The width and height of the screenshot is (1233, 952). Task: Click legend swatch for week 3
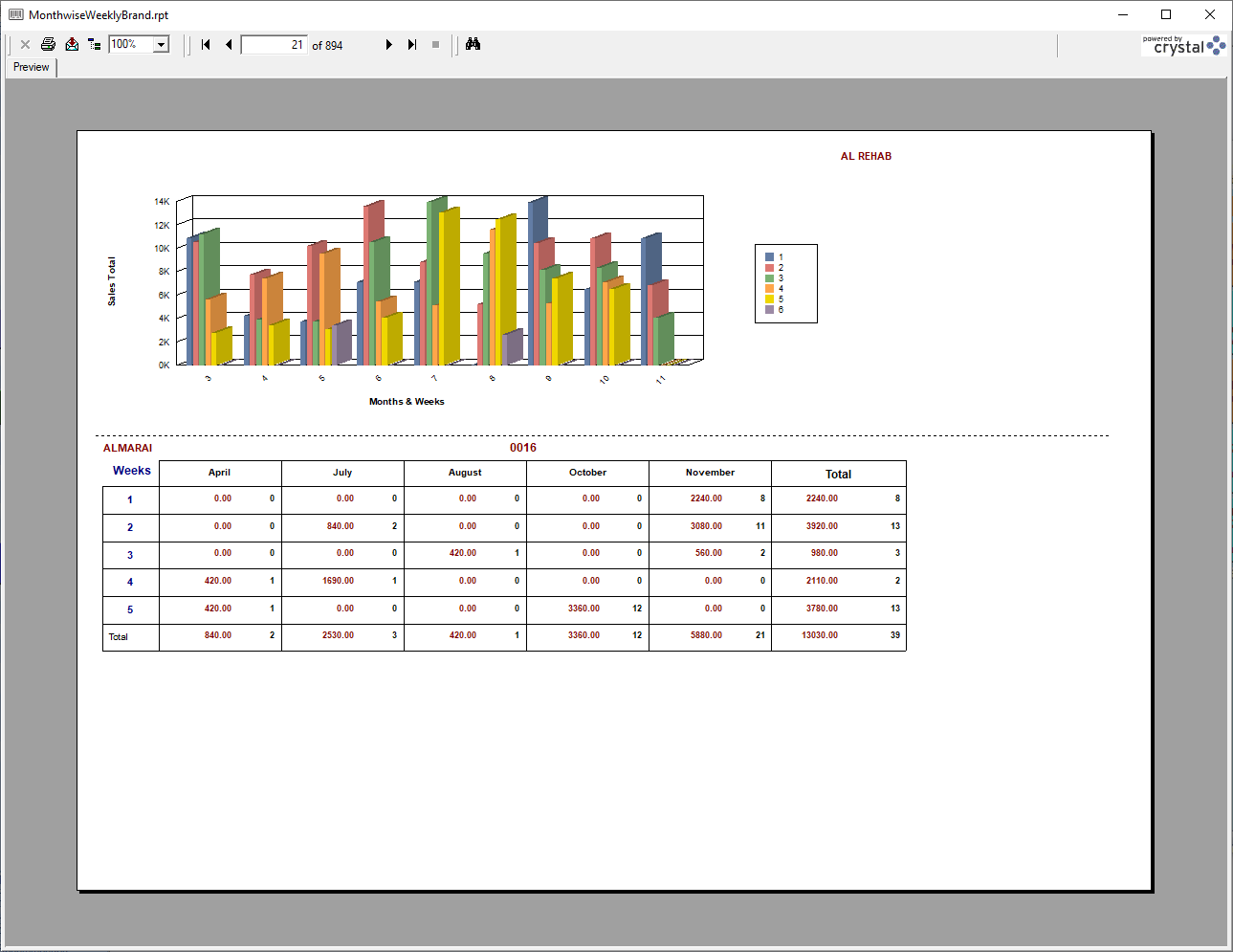point(770,278)
